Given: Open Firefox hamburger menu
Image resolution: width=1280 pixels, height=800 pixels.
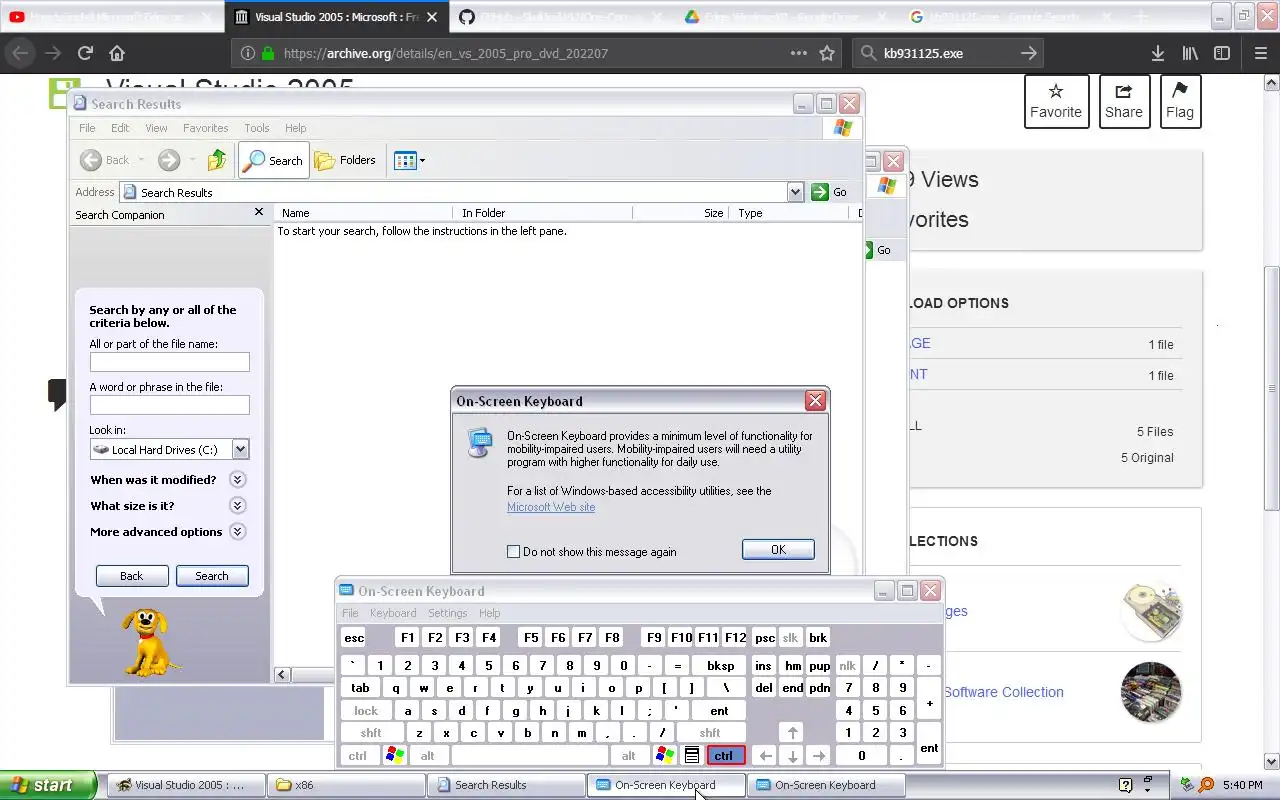Looking at the screenshot, I should pyautogui.click(x=1260, y=53).
